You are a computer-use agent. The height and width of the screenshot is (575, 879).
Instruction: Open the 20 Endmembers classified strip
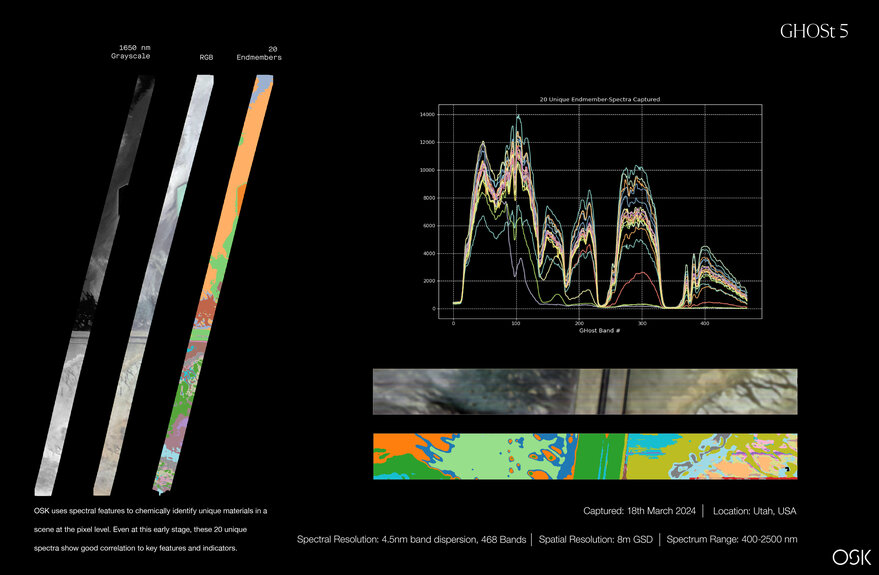click(213, 286)
